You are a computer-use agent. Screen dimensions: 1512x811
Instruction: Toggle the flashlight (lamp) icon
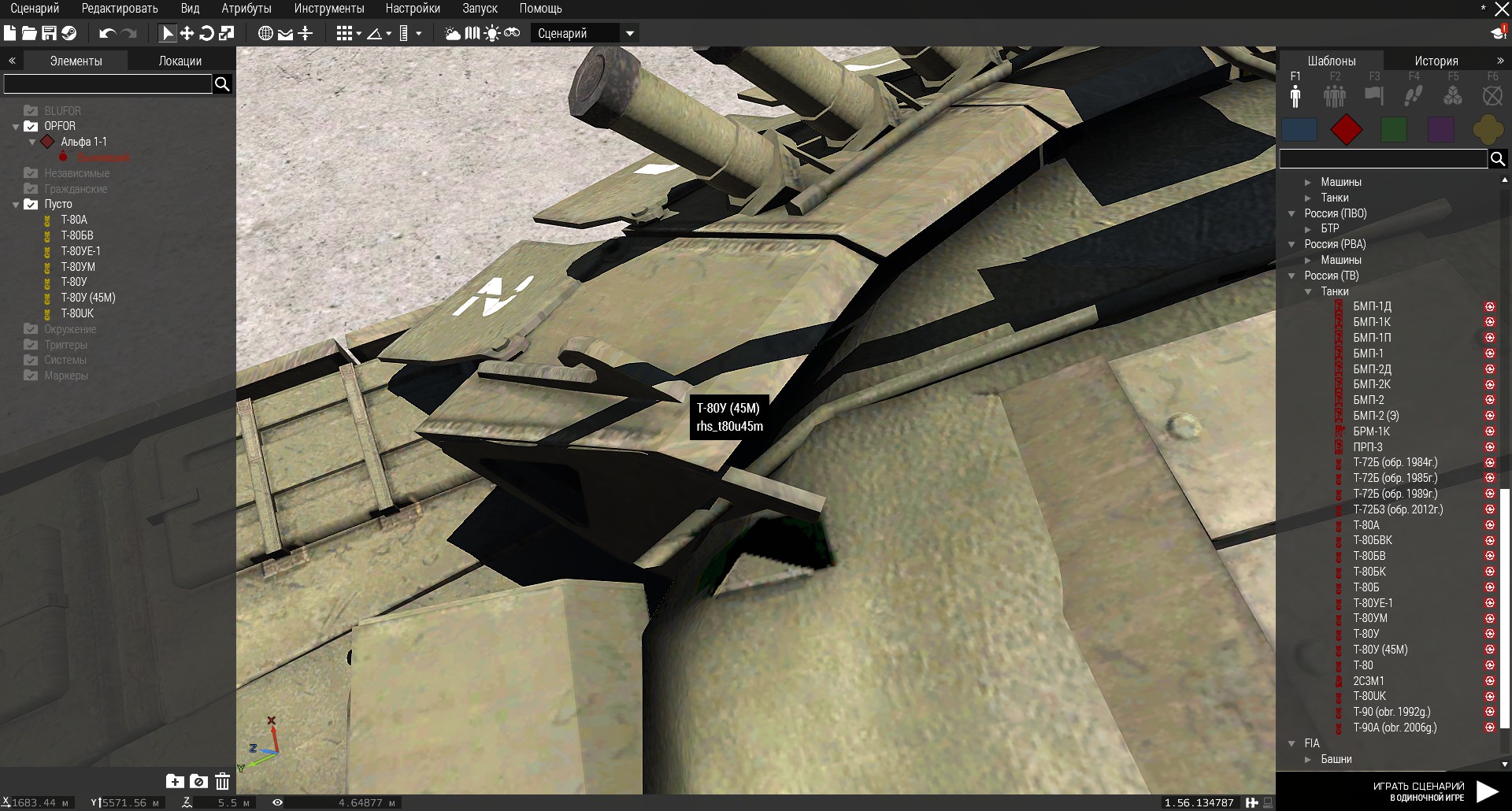click(x=492, y=33)
